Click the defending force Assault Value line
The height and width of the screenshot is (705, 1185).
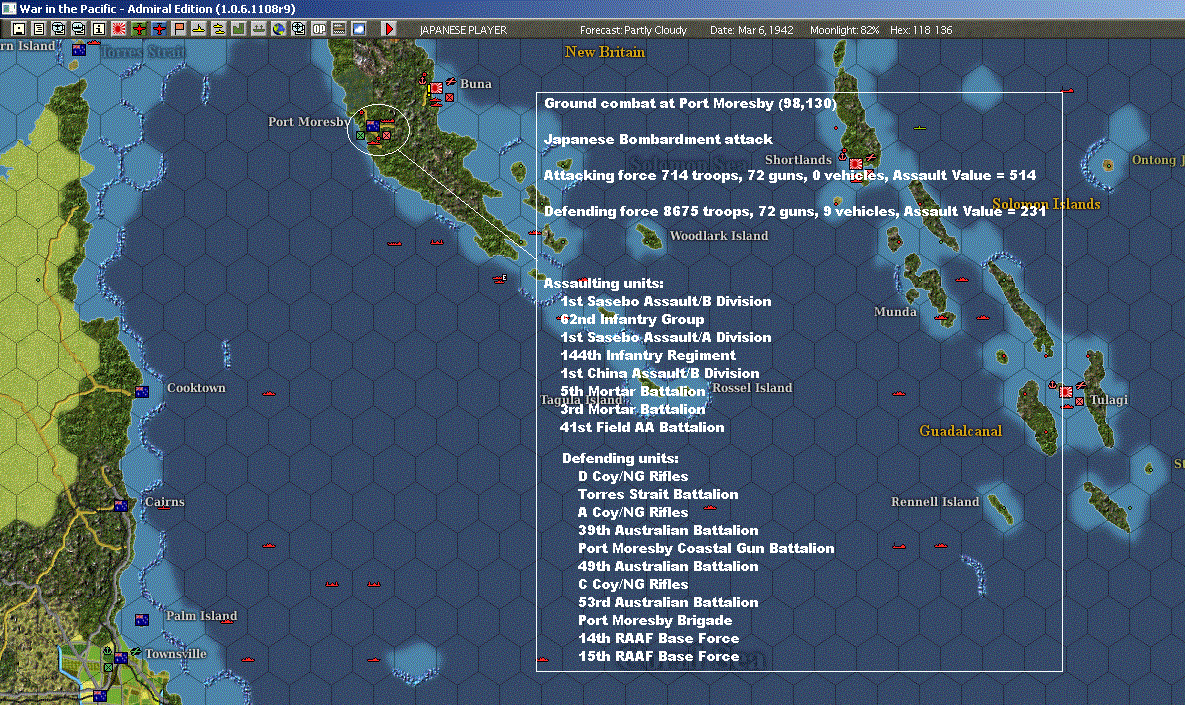coord(795,212)
